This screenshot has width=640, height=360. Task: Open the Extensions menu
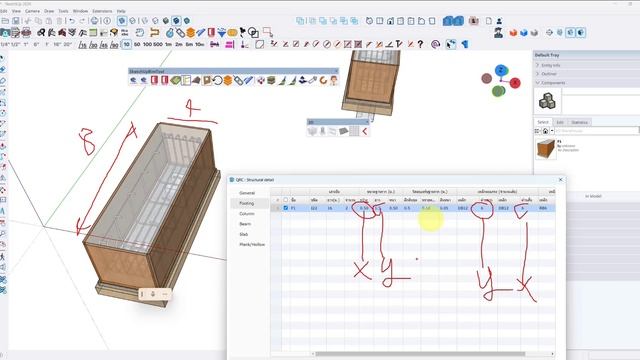click(102, 11)
